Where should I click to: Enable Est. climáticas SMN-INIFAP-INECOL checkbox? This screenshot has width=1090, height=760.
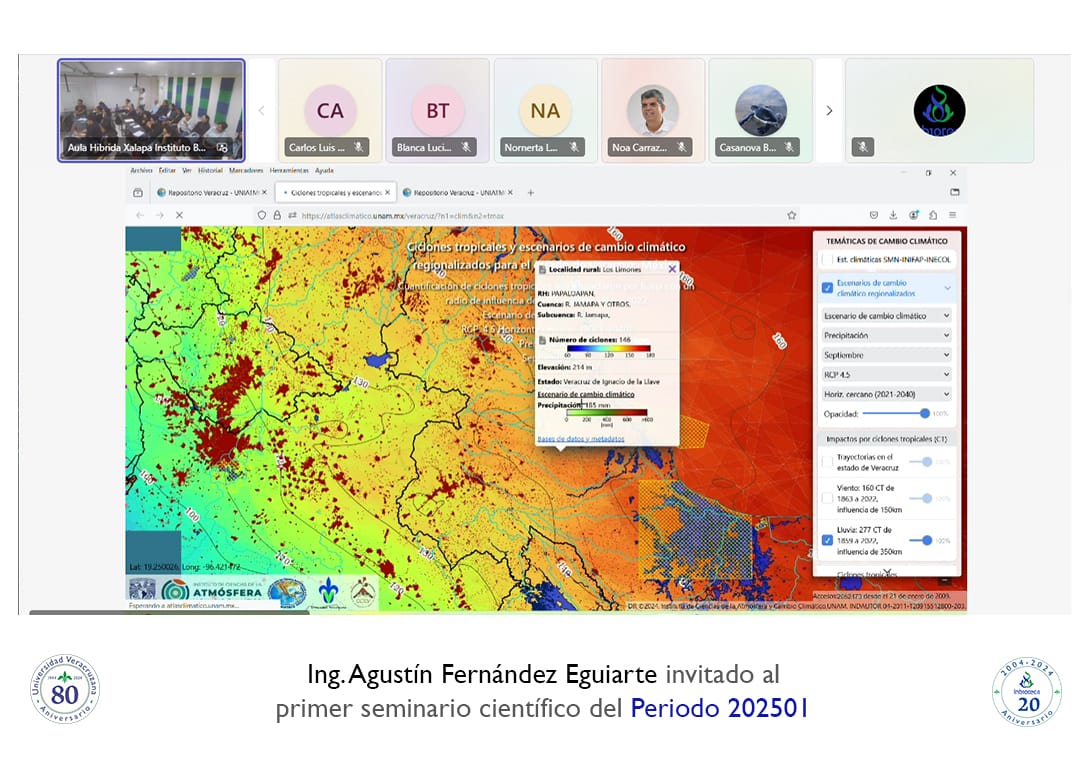[827, 260]
